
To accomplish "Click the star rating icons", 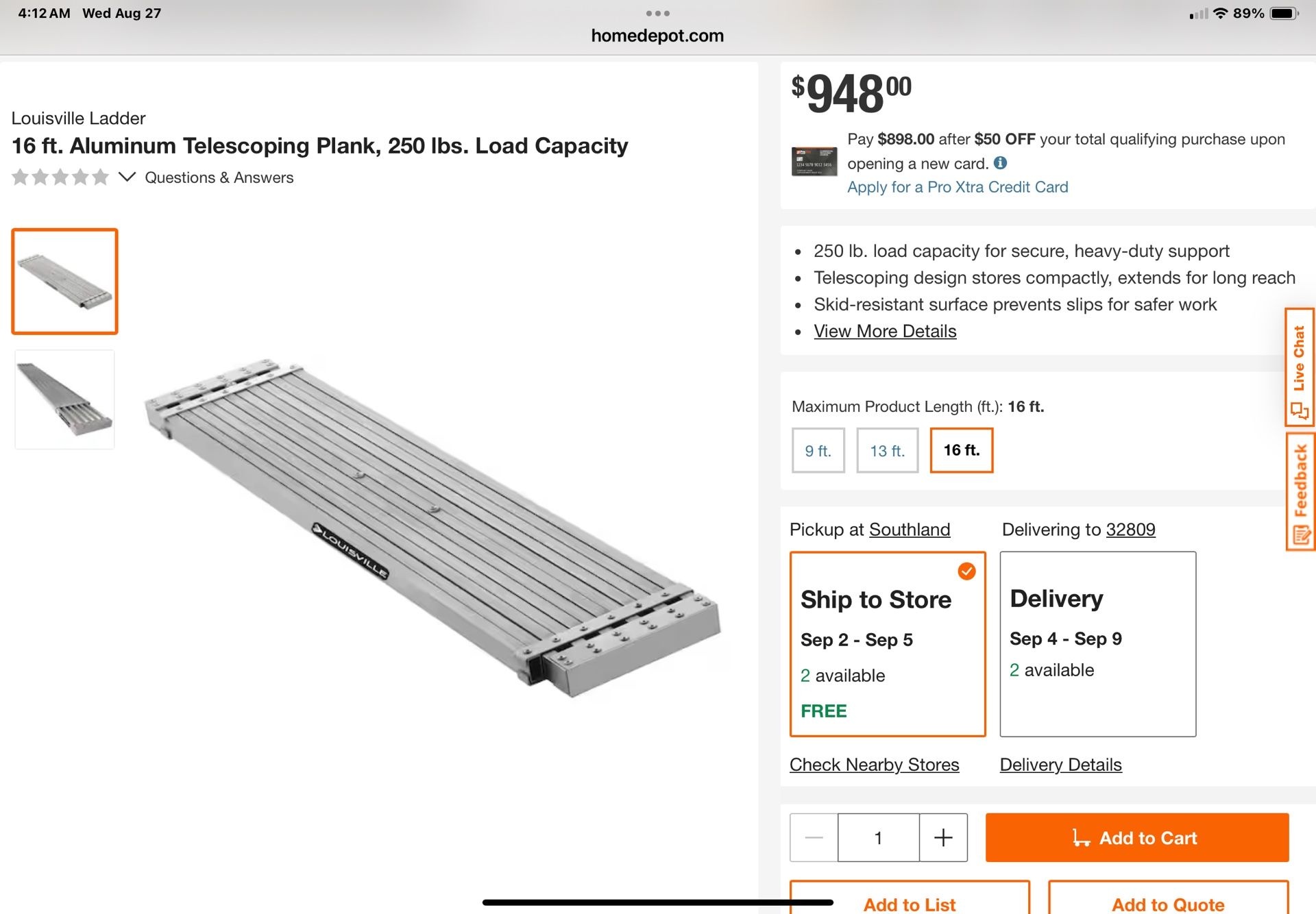I will 60,177.
